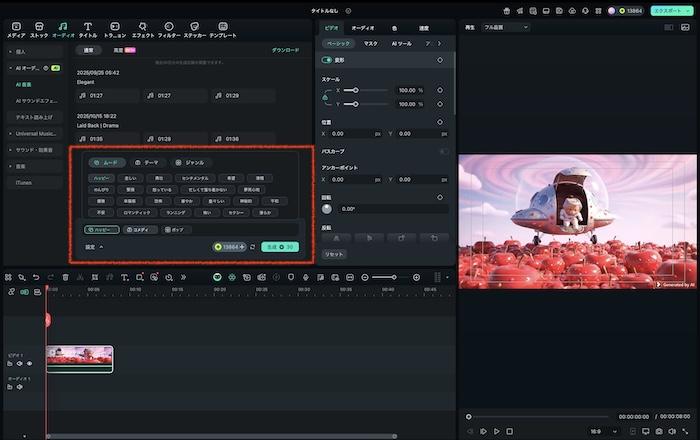The image size is (700, 440).
Task: Switch to the テーマ tab in music generator
Action: click(x=146, y=162)
